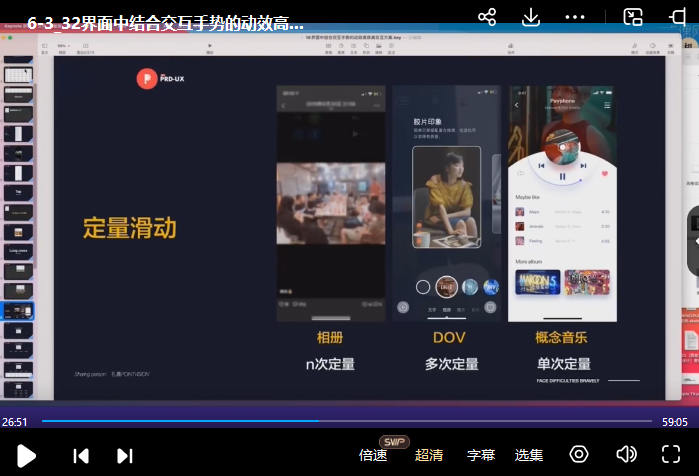The height and width of the screenshot is (476, 699).
Task: Skip to the previous video
Action: point(81,456)
